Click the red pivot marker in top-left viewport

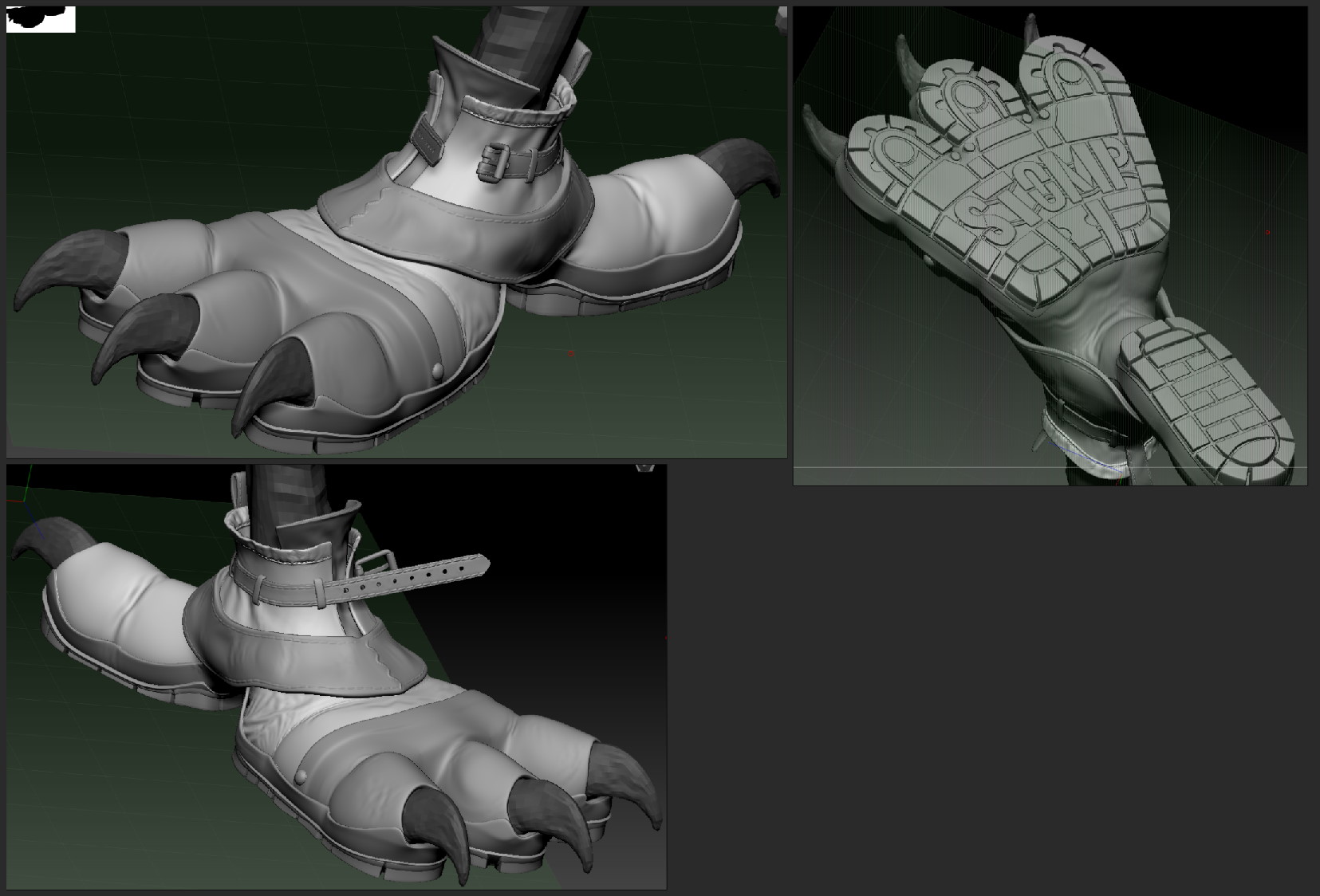click(x=570, y=353)
